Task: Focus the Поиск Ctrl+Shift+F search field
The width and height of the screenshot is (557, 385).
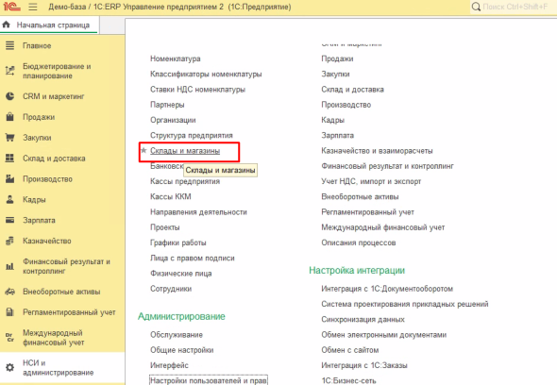Action: (515, 7)
